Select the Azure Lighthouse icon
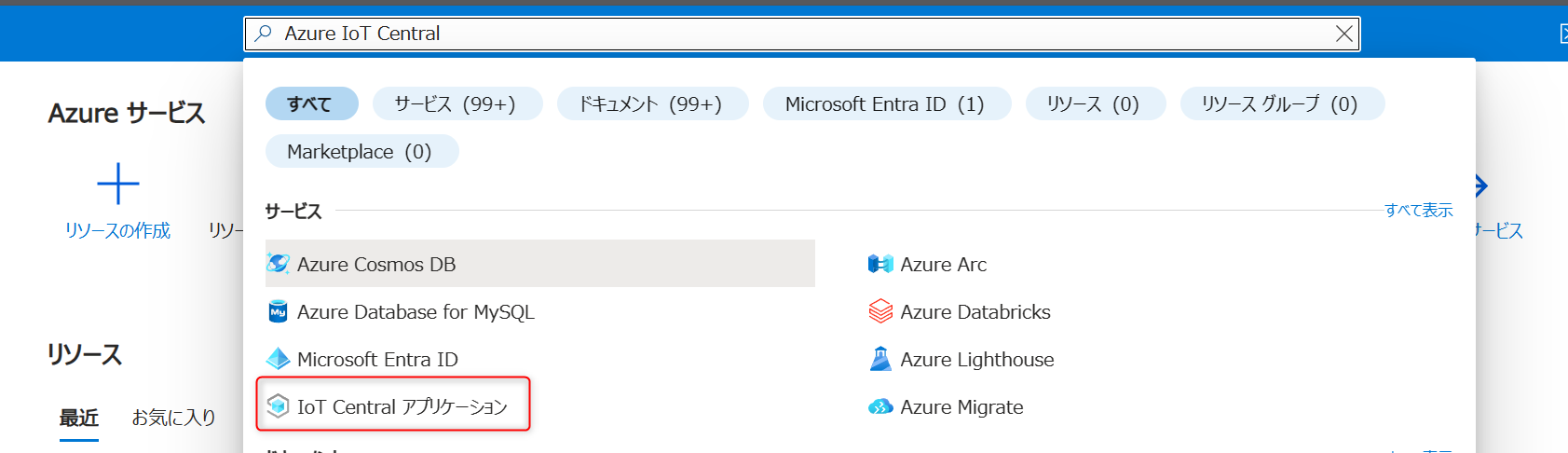The image size is (1568, 453). coord(880,359)
